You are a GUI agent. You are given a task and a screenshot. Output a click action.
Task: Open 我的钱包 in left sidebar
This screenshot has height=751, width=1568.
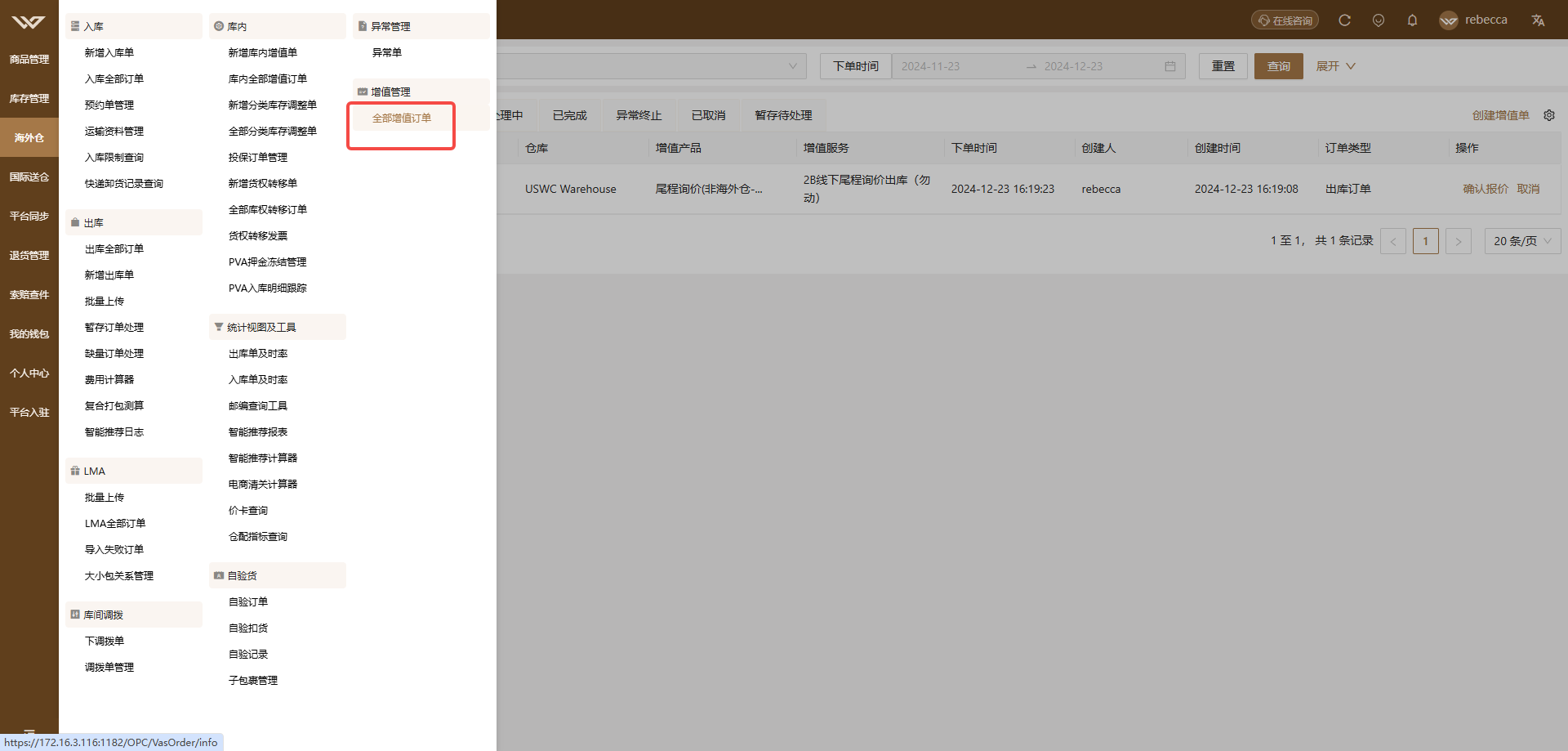29,333
